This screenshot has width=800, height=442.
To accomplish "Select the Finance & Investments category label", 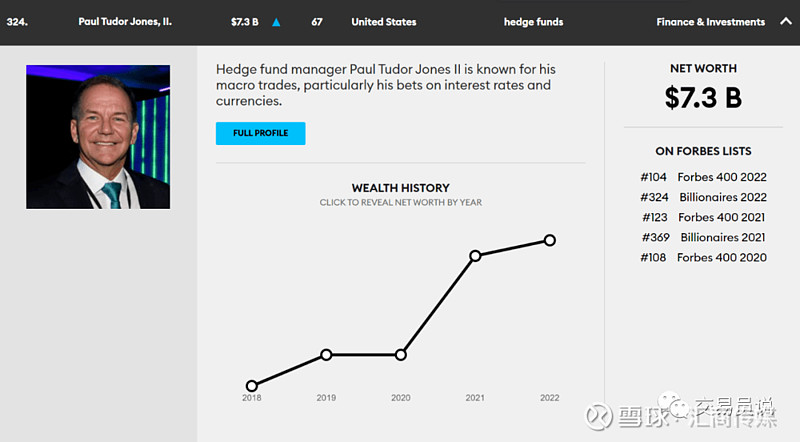I will point(710,22).
